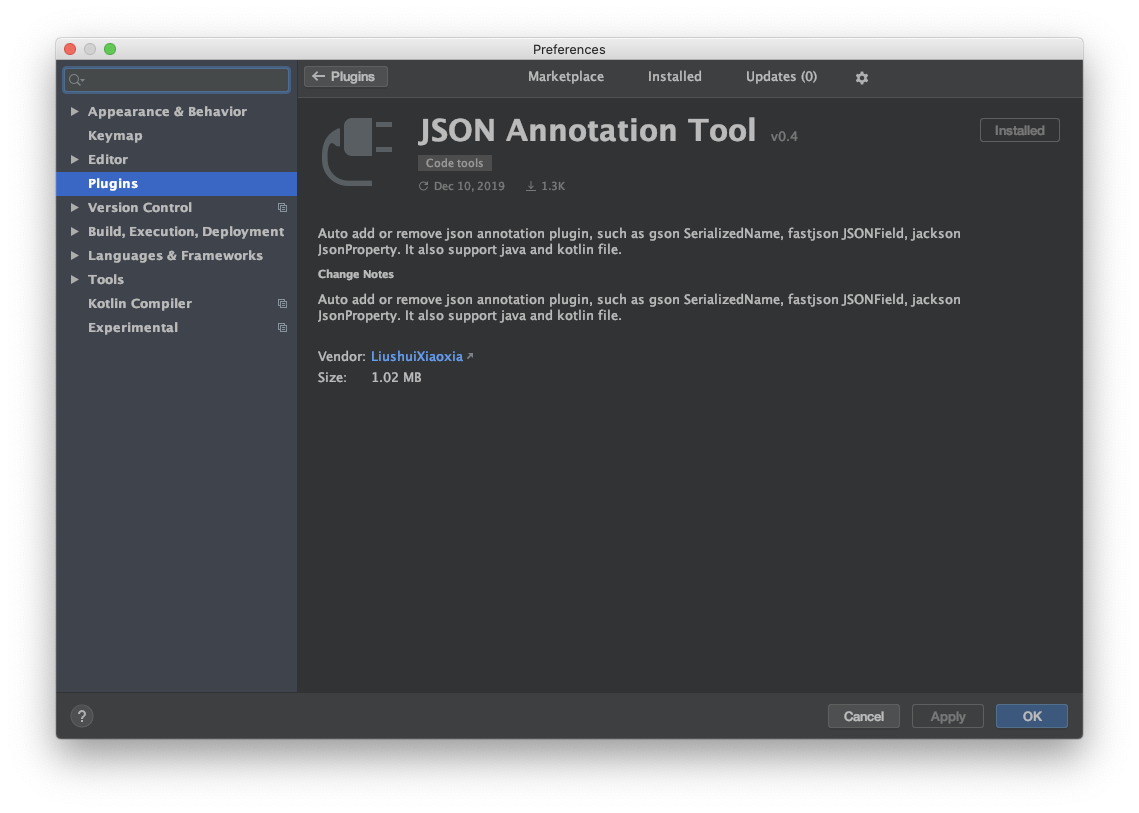The height and width of the screenshot is (813, 1139).
Task: Close the Preferences window
Action: click(70, 49)
